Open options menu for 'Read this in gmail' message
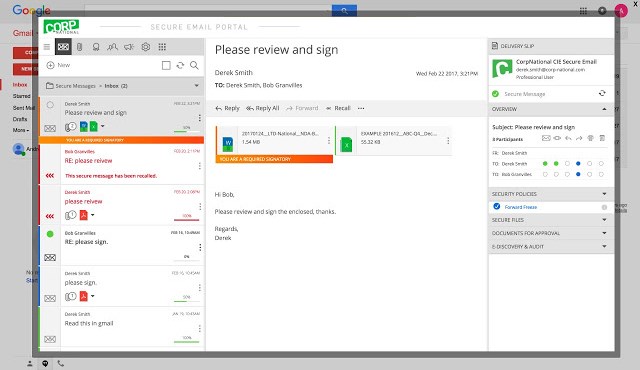Viewport: 640px width, 370px height. (200, 328)
